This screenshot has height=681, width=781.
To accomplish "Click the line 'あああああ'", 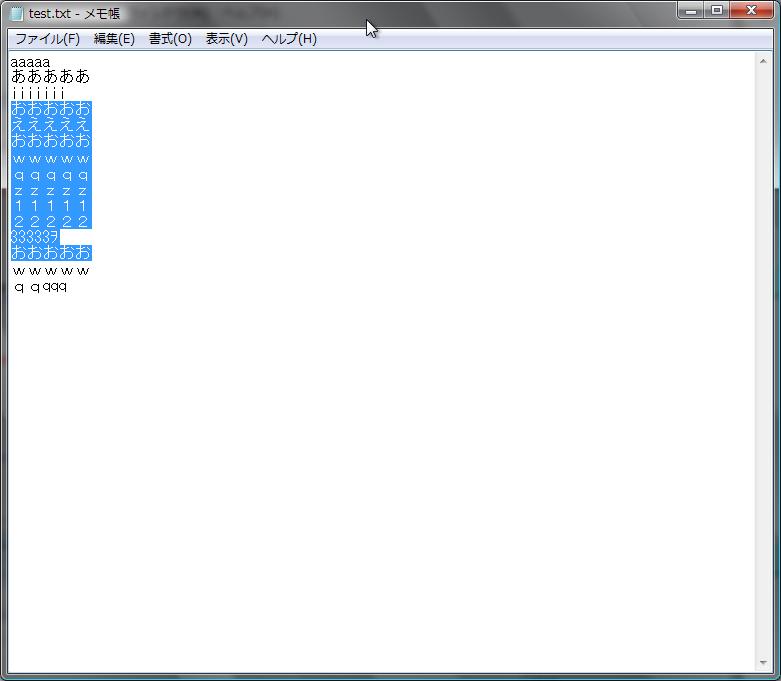I will click(50, 76).
